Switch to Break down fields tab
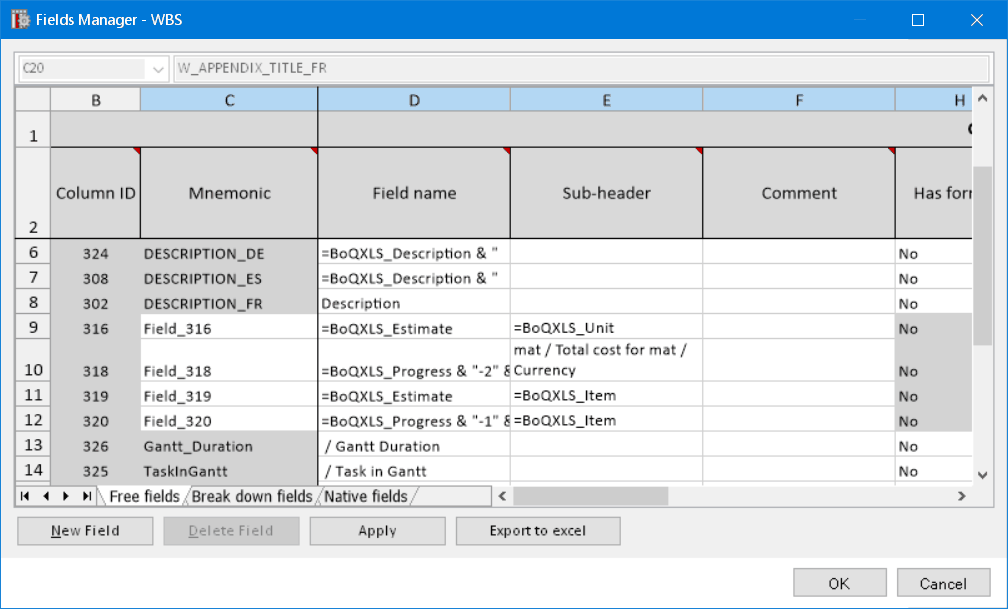The width and height of the screenshot is (1008, 609). point(252,496)
